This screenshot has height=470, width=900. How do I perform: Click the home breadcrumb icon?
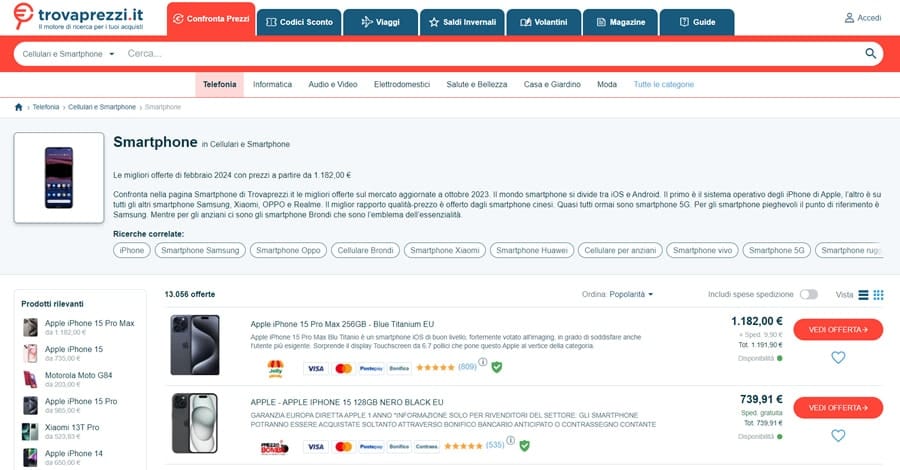coord(18,107)
